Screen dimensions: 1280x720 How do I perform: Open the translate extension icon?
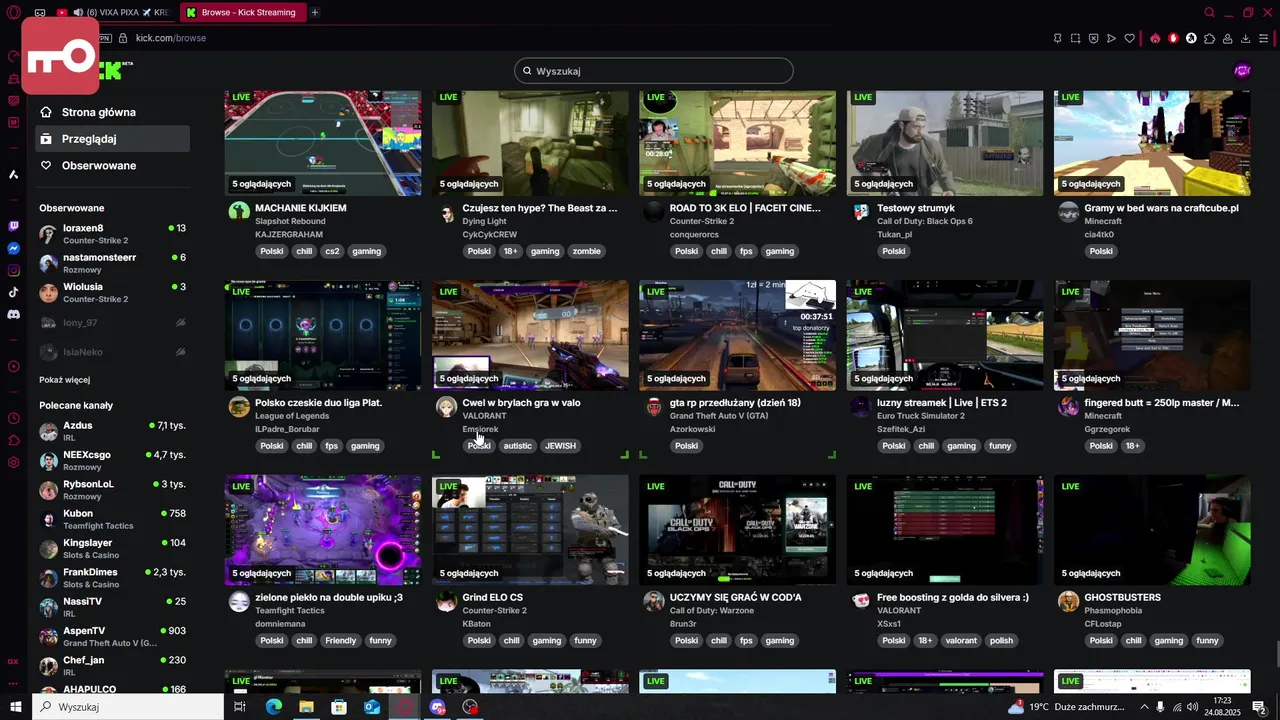point(1191,38)
